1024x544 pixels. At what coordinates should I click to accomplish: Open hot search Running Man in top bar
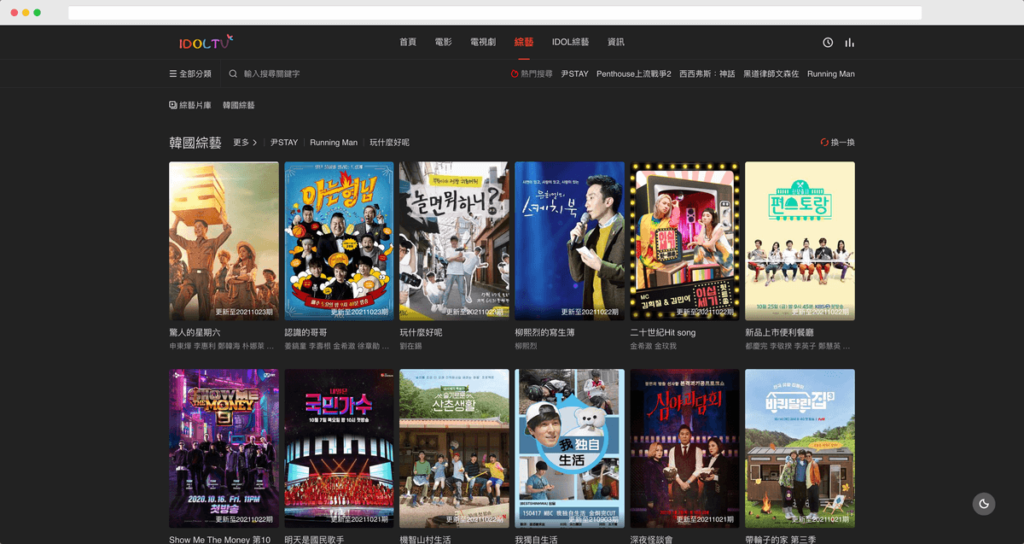pyautogui.click(x=831, y=74)
